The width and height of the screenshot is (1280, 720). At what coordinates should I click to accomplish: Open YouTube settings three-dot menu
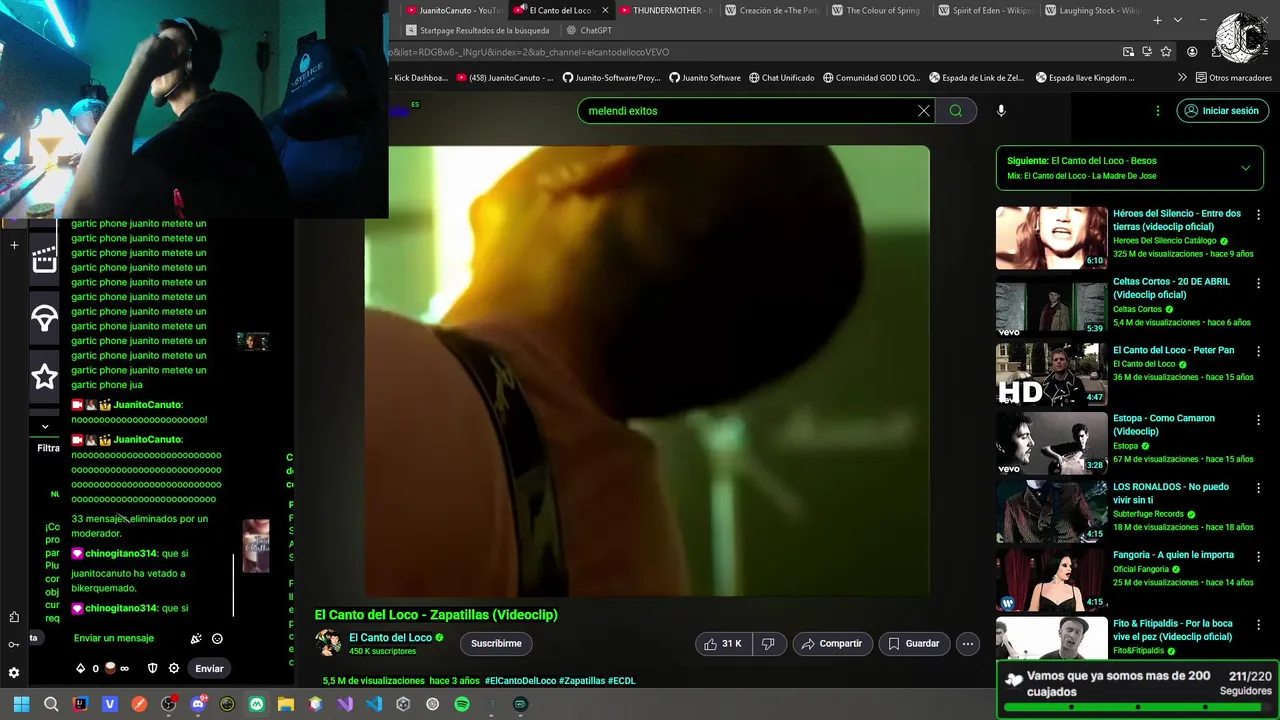[1158, 111]
